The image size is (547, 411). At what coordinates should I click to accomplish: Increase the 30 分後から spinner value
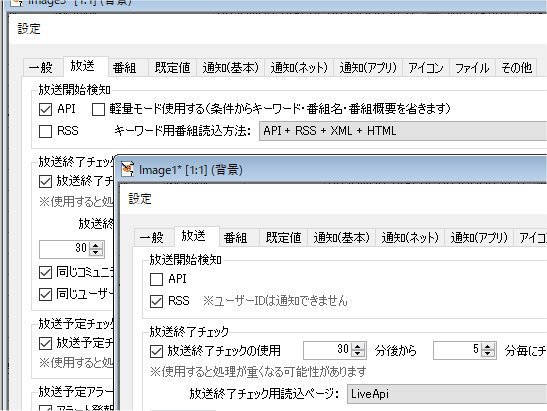[358, 346]
